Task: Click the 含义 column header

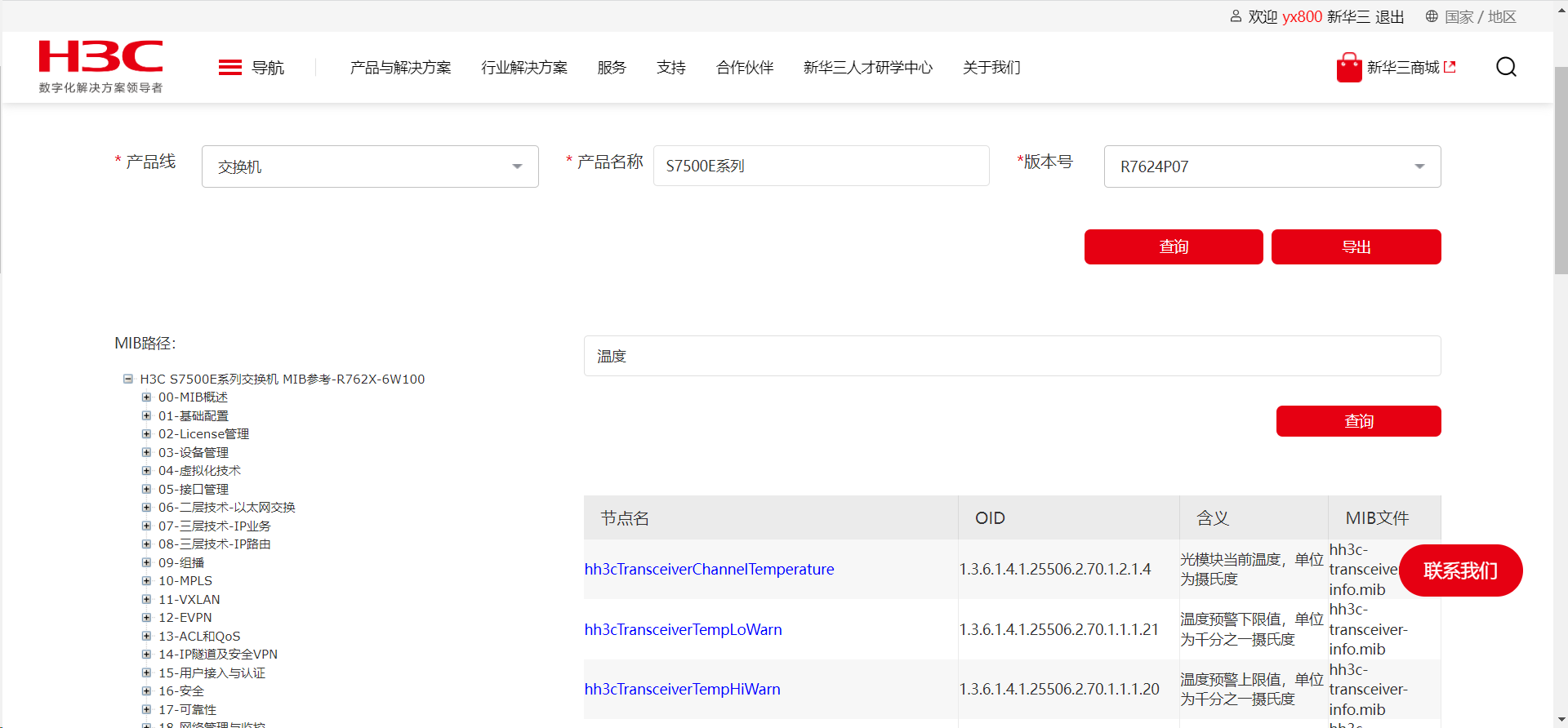Action: [1254, 517]
